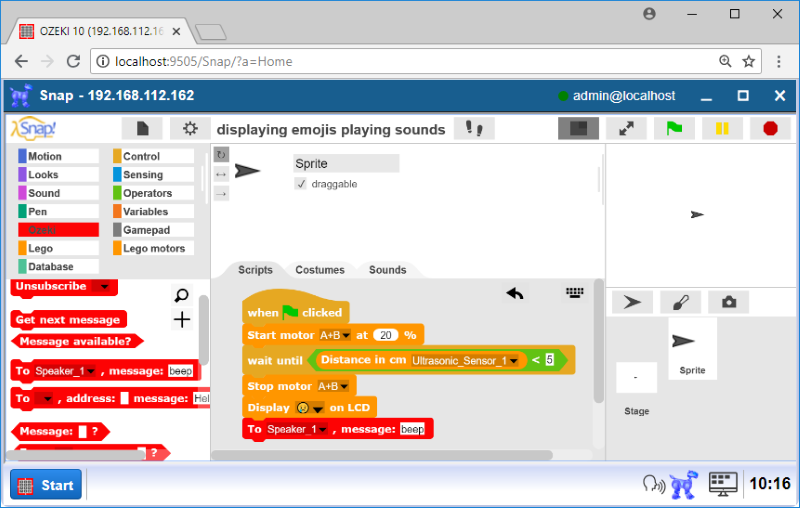This screenshot has height=508, width=800.
Task: Open Start motor A+B port dropdown
Action: (345, 336)
